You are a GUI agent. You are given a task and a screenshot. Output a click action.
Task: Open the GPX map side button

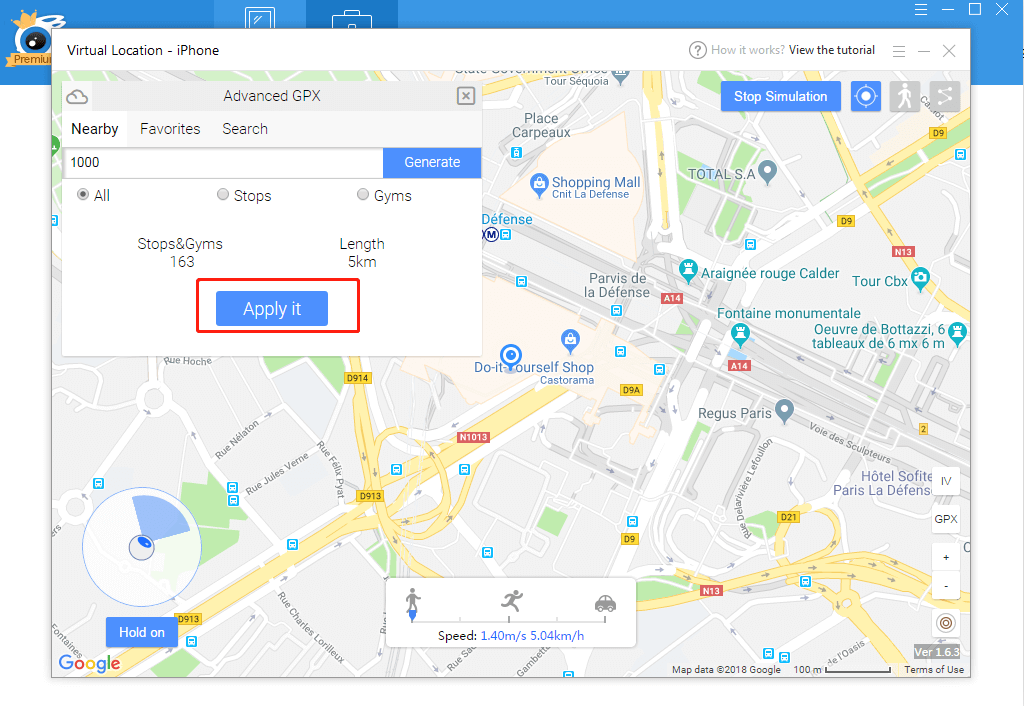point(946,519)
